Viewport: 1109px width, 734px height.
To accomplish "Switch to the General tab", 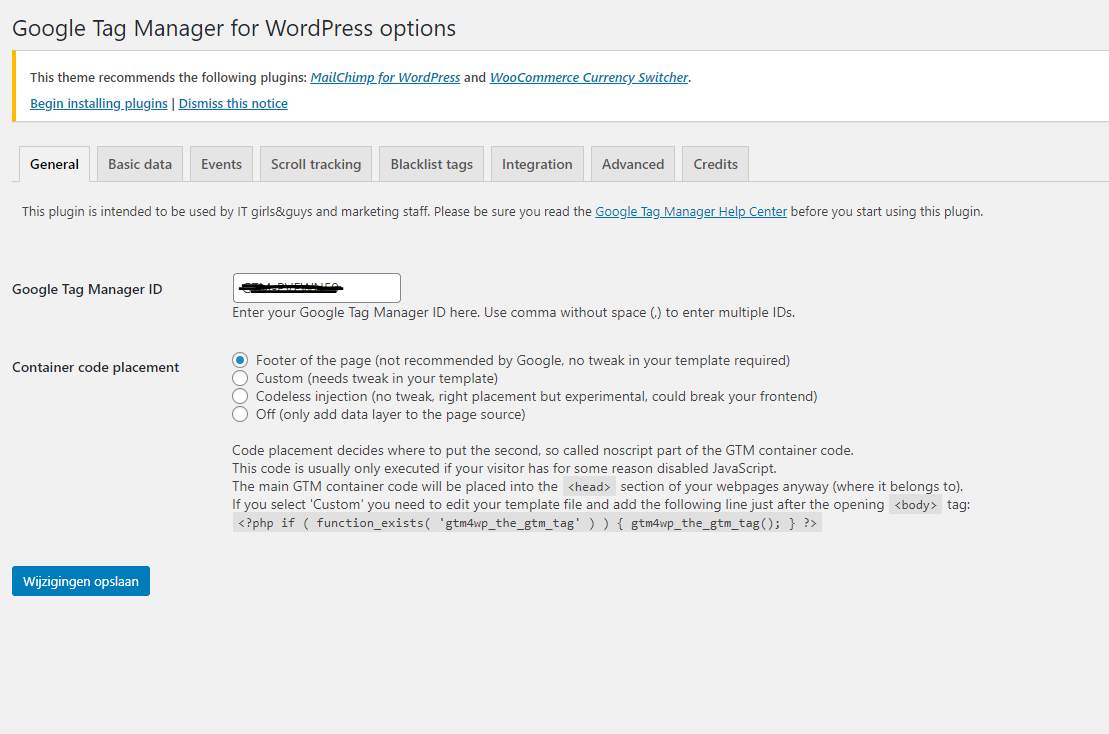I will pos(54,164).
